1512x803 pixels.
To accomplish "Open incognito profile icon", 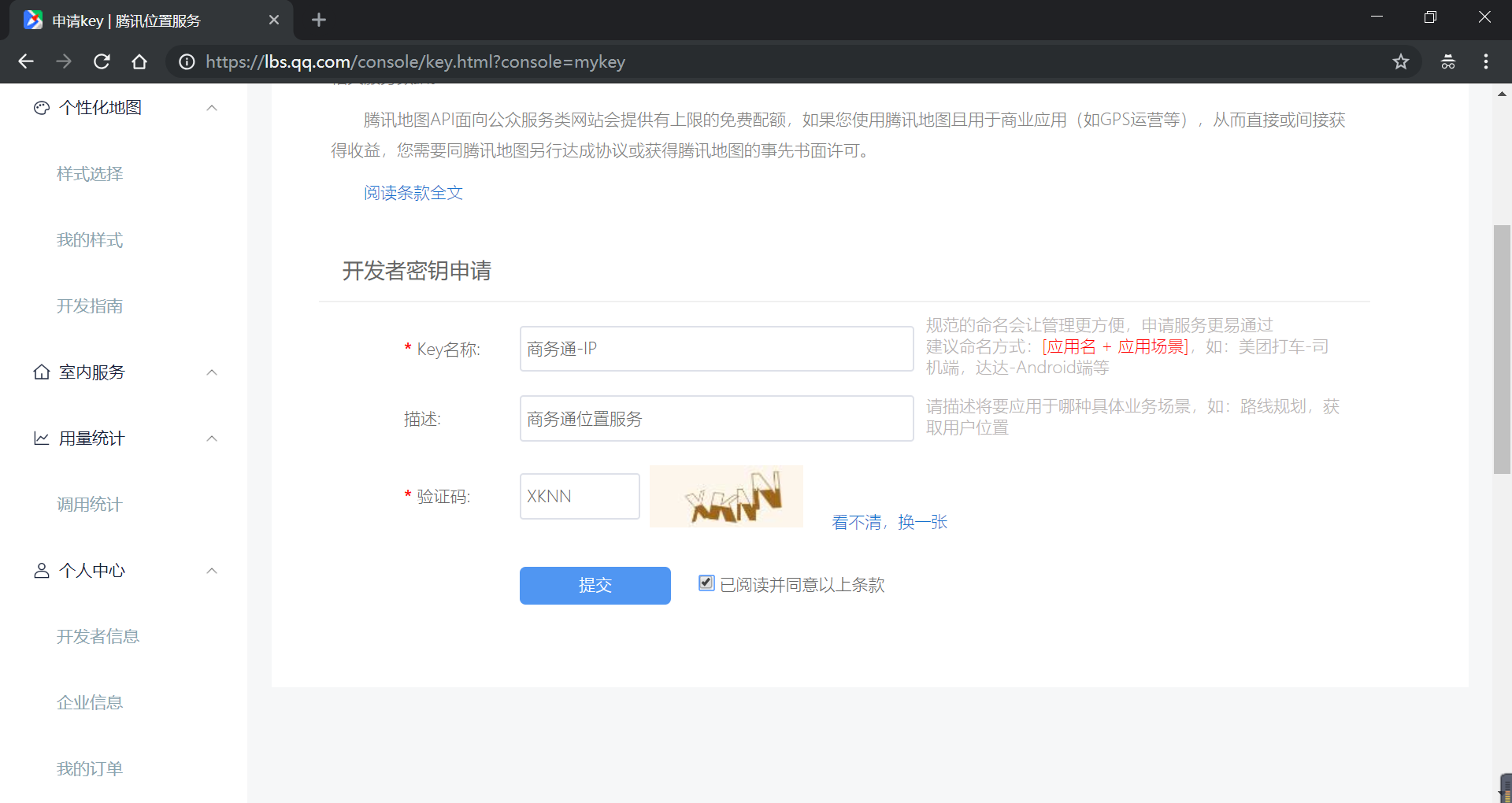I will tap(1448, 61).
